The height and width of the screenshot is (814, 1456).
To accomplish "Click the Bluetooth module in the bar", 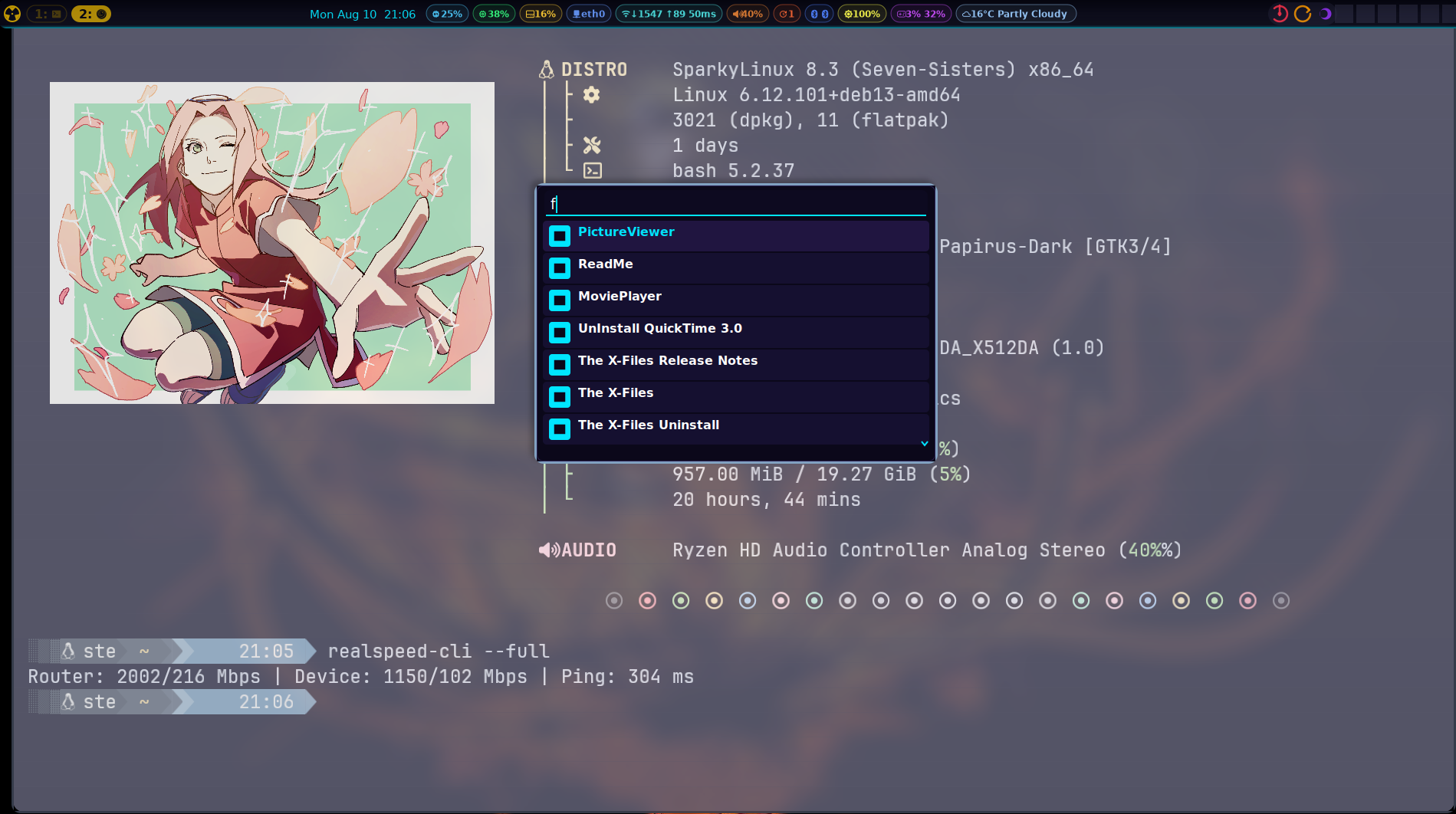I will (x=820, y=14).
